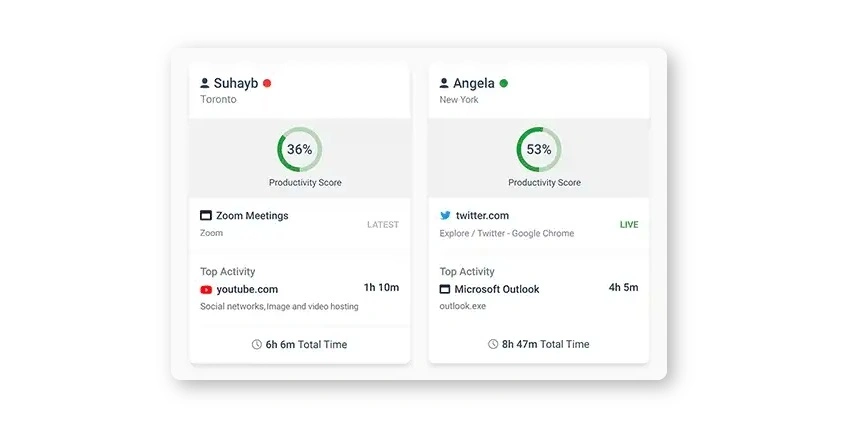
Task: Click Suhayb's red status dot
Action: (x=267, y=84)
